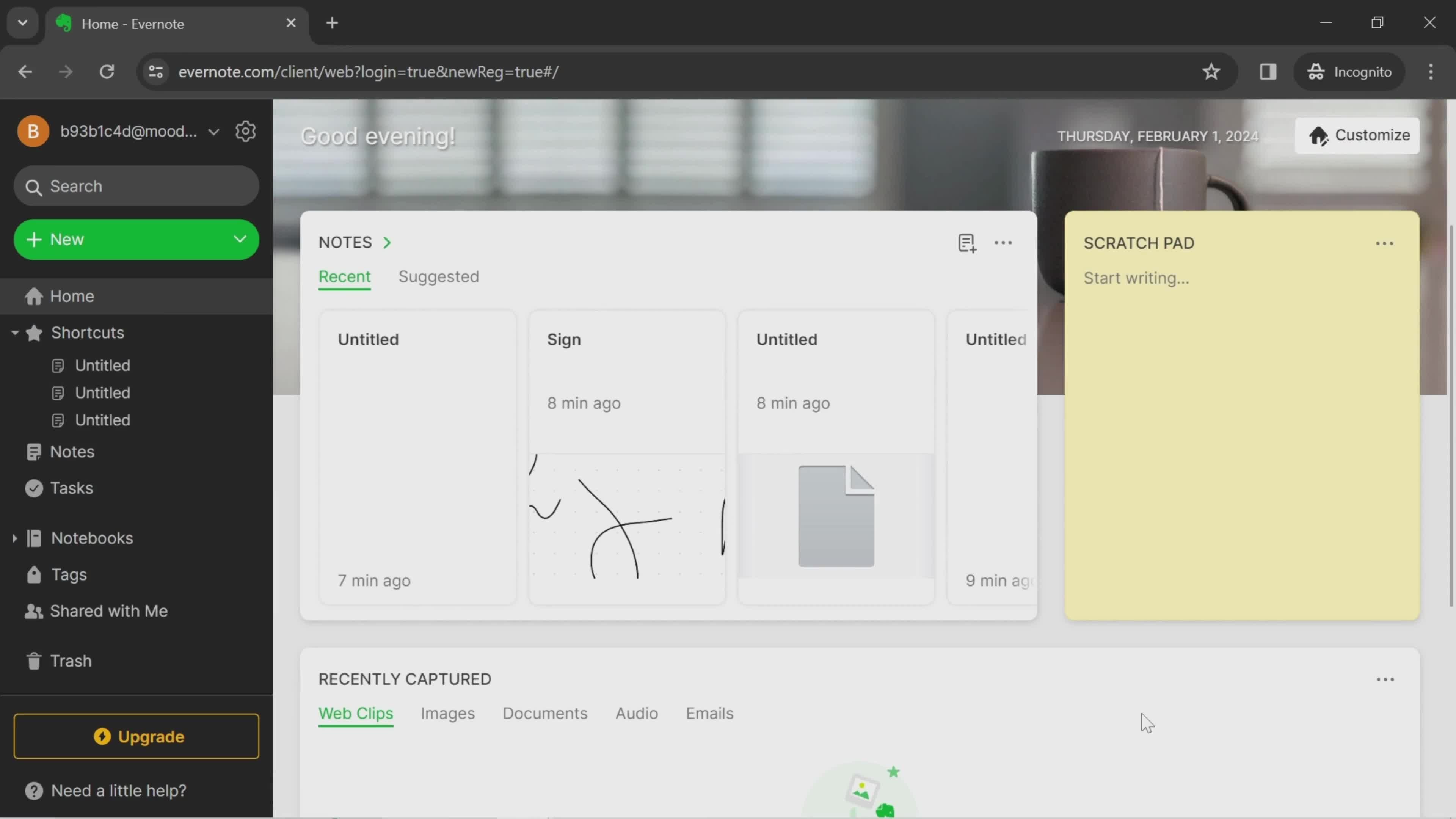Expand the account menu dropdown
The height and width of the screenshot is (819, 1456).
(213, 131)
